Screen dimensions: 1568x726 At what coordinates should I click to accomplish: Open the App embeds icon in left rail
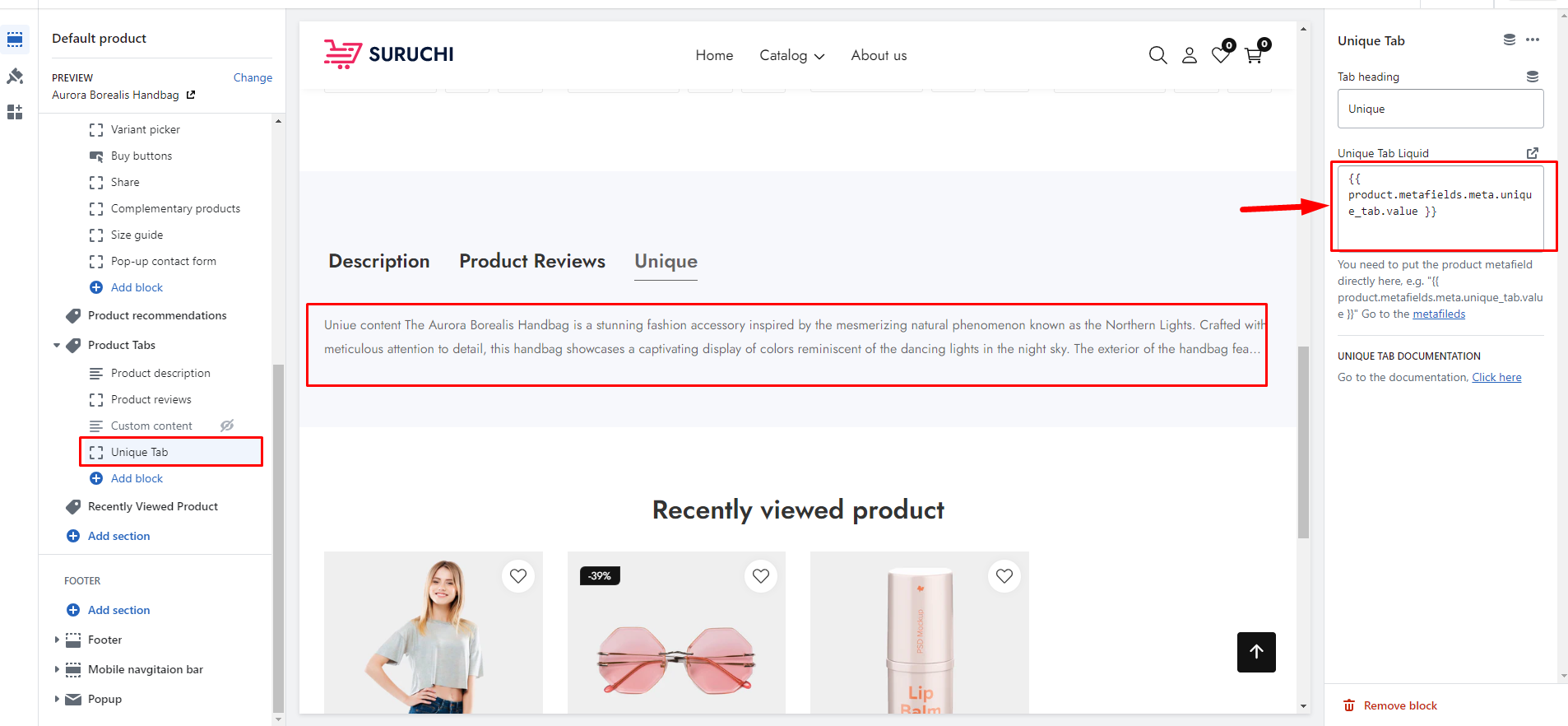coord(15,113)
